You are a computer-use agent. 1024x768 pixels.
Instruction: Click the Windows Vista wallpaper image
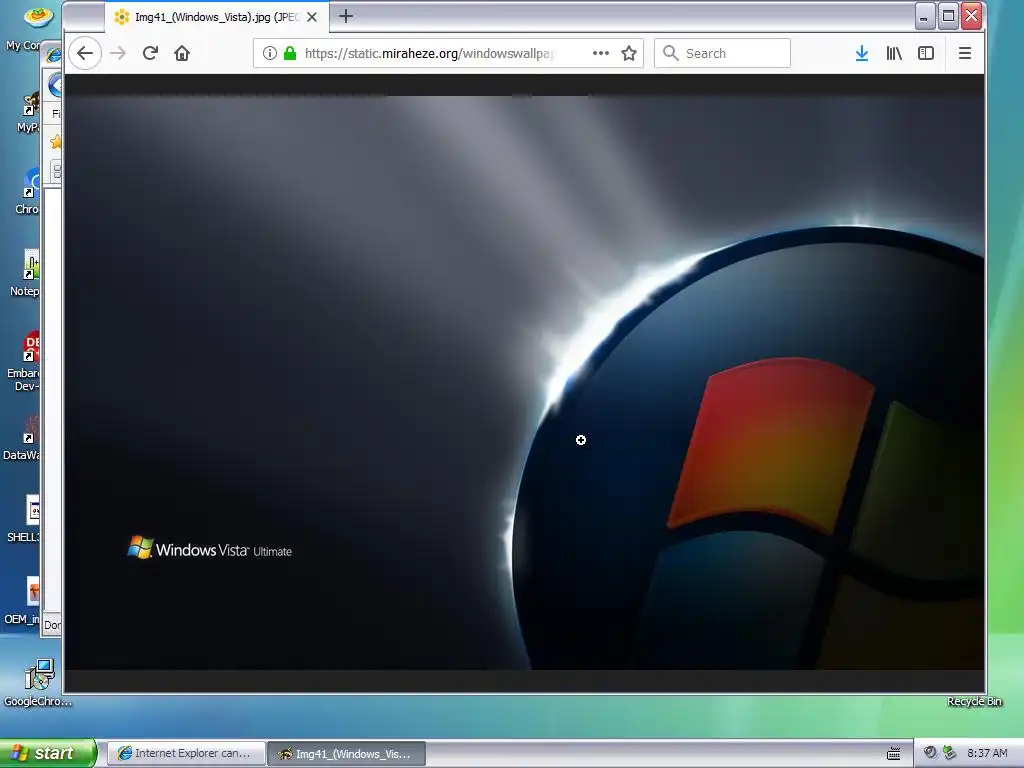524,383
